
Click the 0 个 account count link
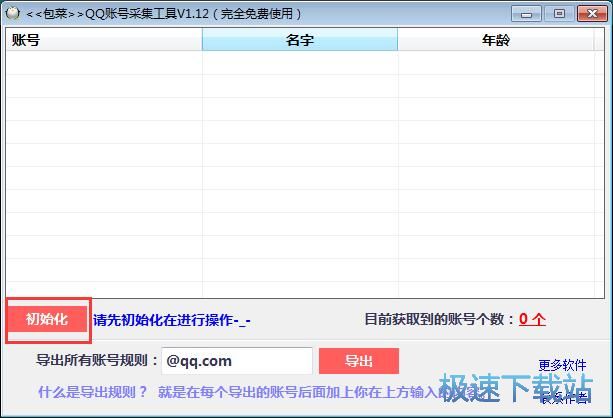coord(532,319)
